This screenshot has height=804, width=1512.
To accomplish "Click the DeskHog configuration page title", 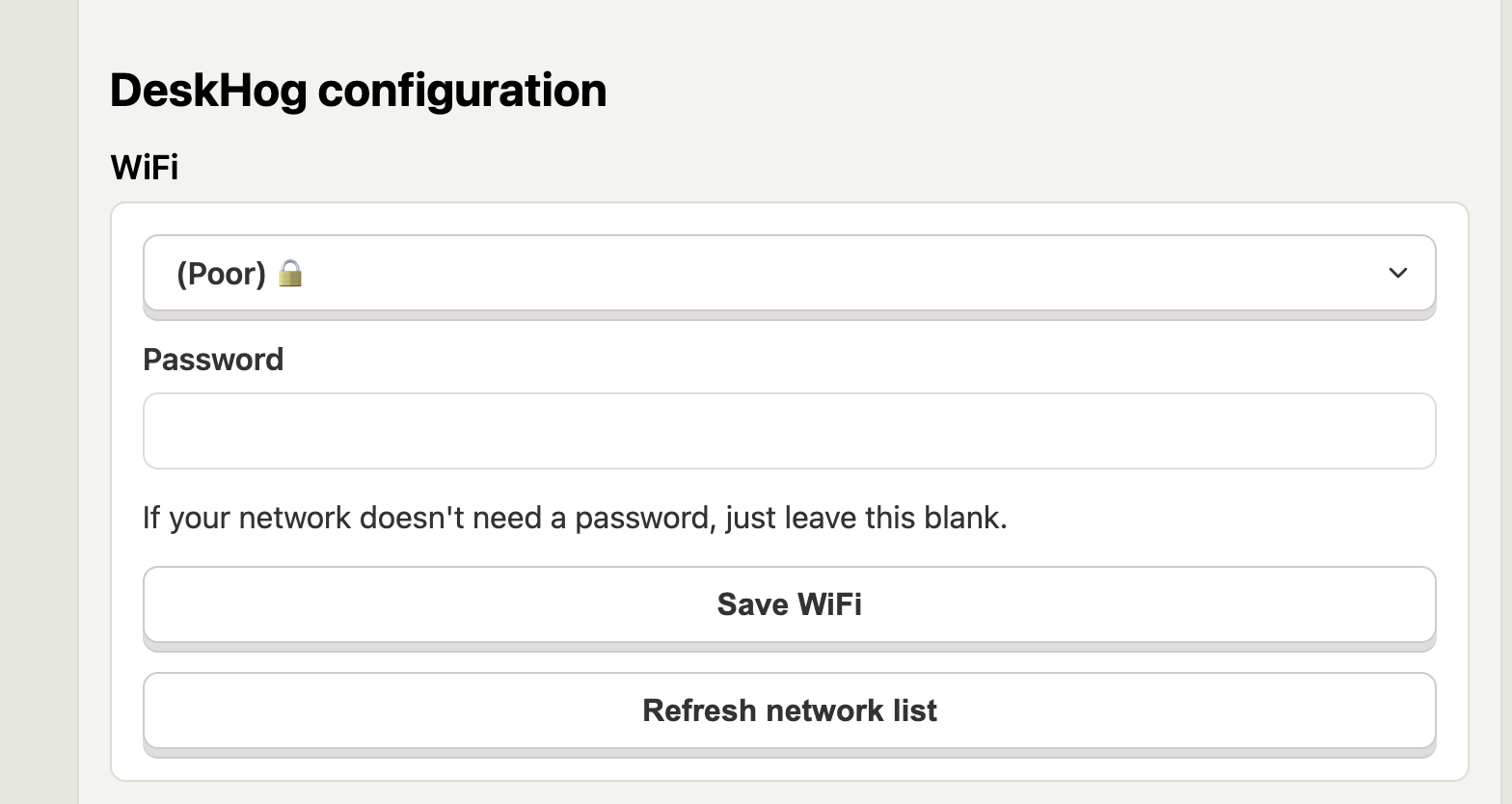I will pos(358,91).
